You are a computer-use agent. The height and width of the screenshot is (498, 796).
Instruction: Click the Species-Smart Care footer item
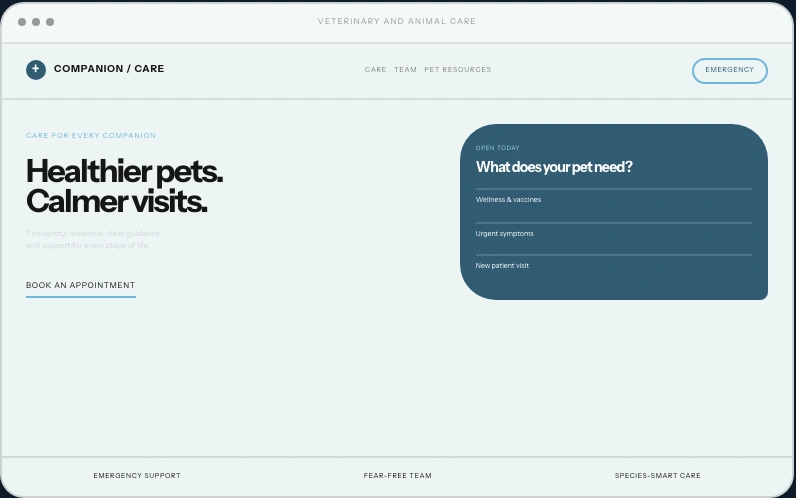pyautogui.click(x=657, y=476)
